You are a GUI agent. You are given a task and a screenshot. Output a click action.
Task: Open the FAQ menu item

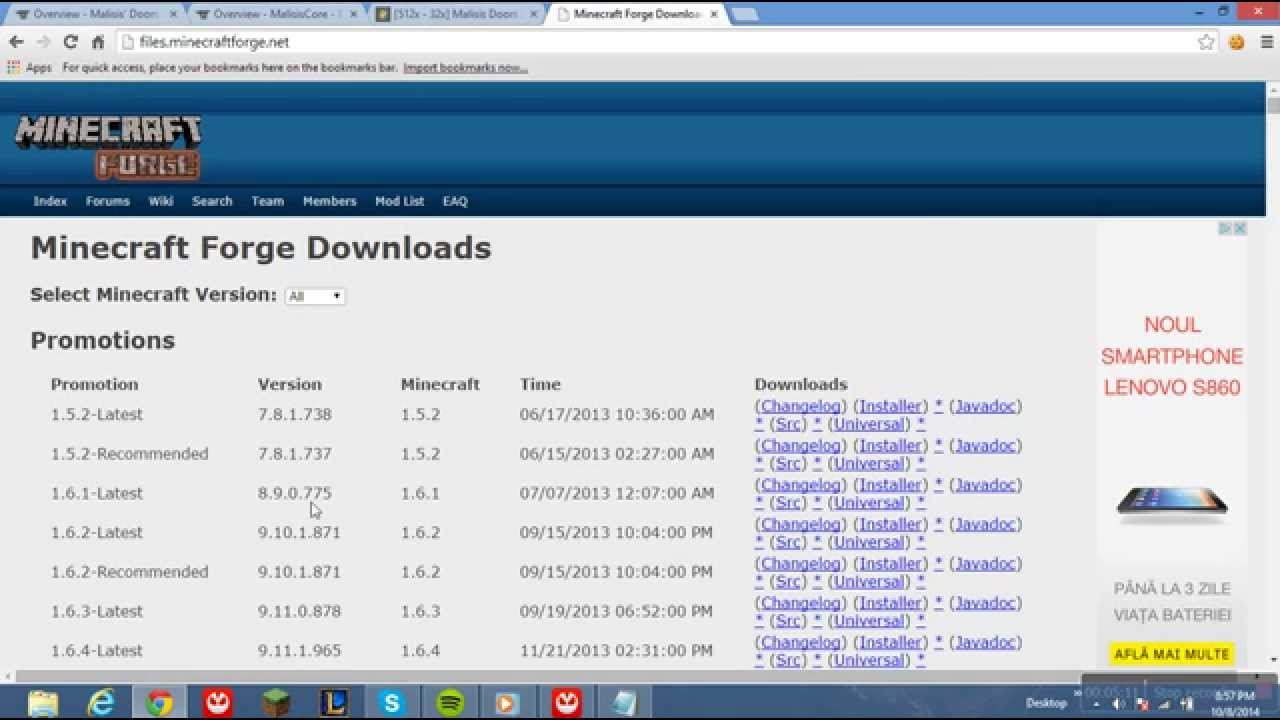455,201
